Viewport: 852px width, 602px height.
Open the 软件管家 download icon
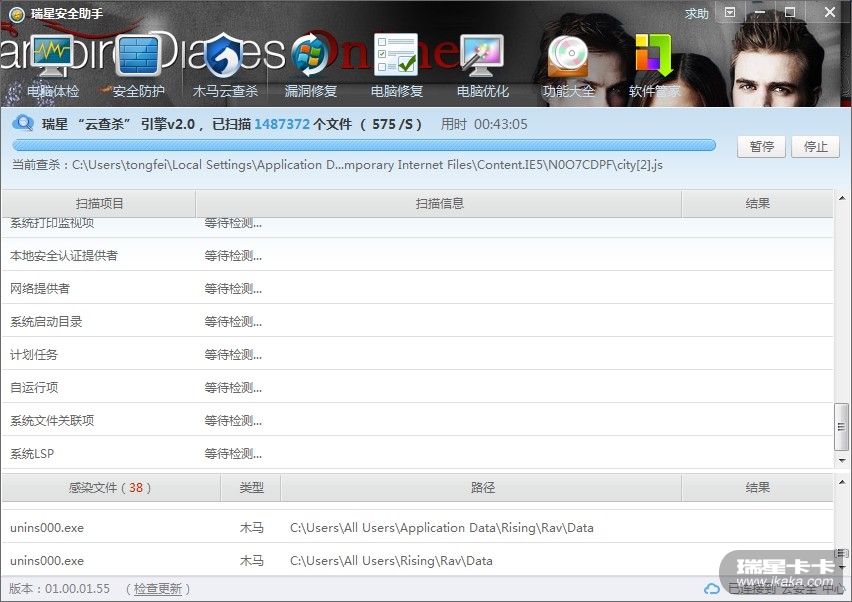coord(654,55)
